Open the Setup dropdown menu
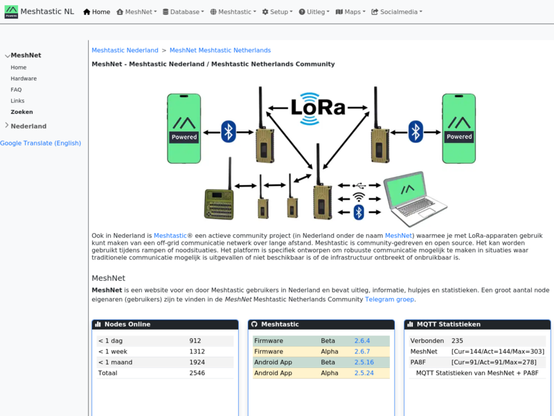 (277, 12)
